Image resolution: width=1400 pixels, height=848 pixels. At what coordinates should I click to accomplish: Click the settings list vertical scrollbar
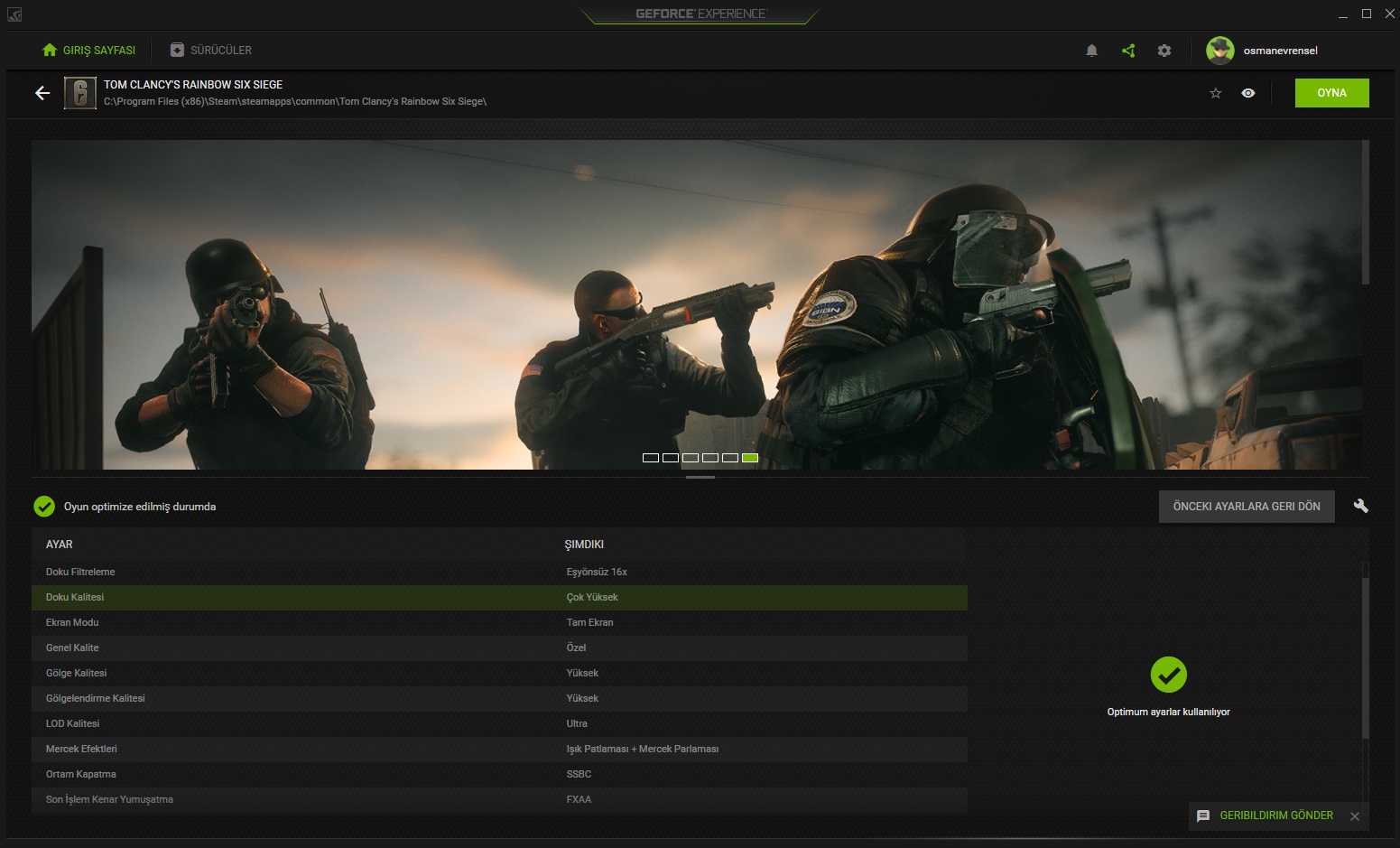click(1365, 659)
